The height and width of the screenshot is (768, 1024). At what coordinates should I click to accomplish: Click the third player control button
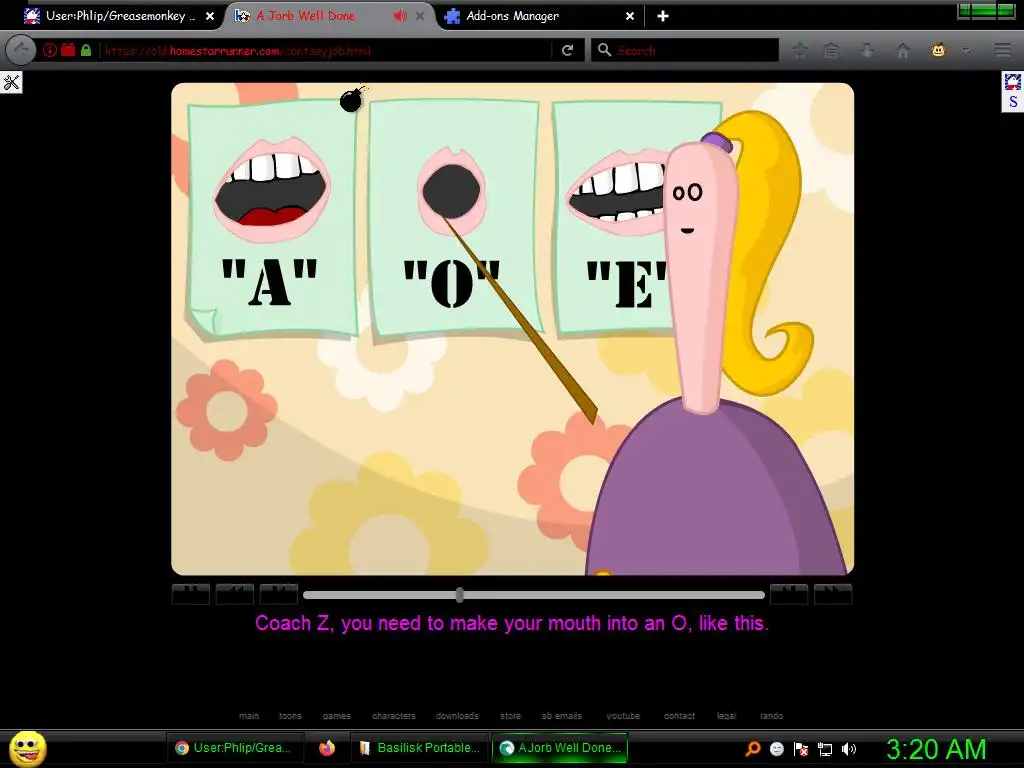click(279, 594)
